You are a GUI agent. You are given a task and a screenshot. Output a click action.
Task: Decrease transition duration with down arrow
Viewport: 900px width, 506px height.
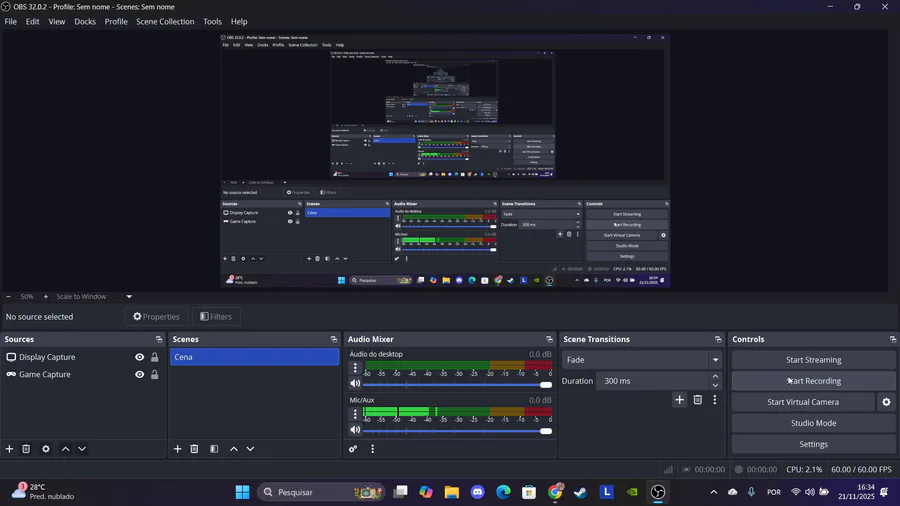click(715, 386)
